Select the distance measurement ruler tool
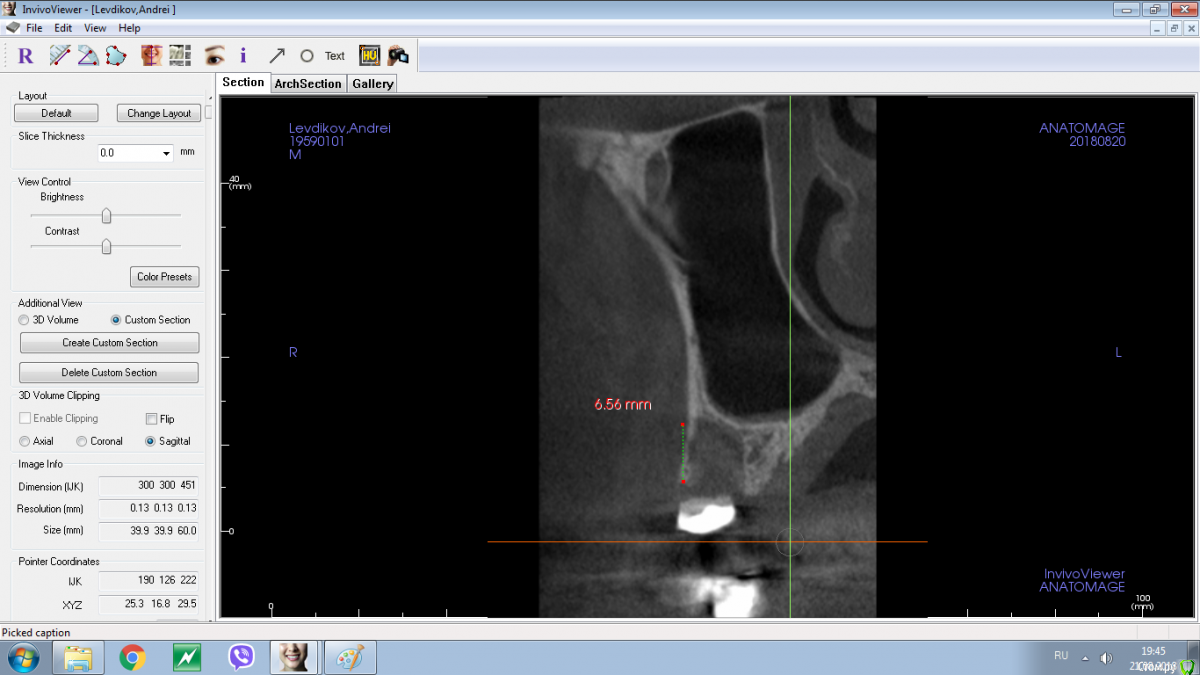 pos(60,56)
